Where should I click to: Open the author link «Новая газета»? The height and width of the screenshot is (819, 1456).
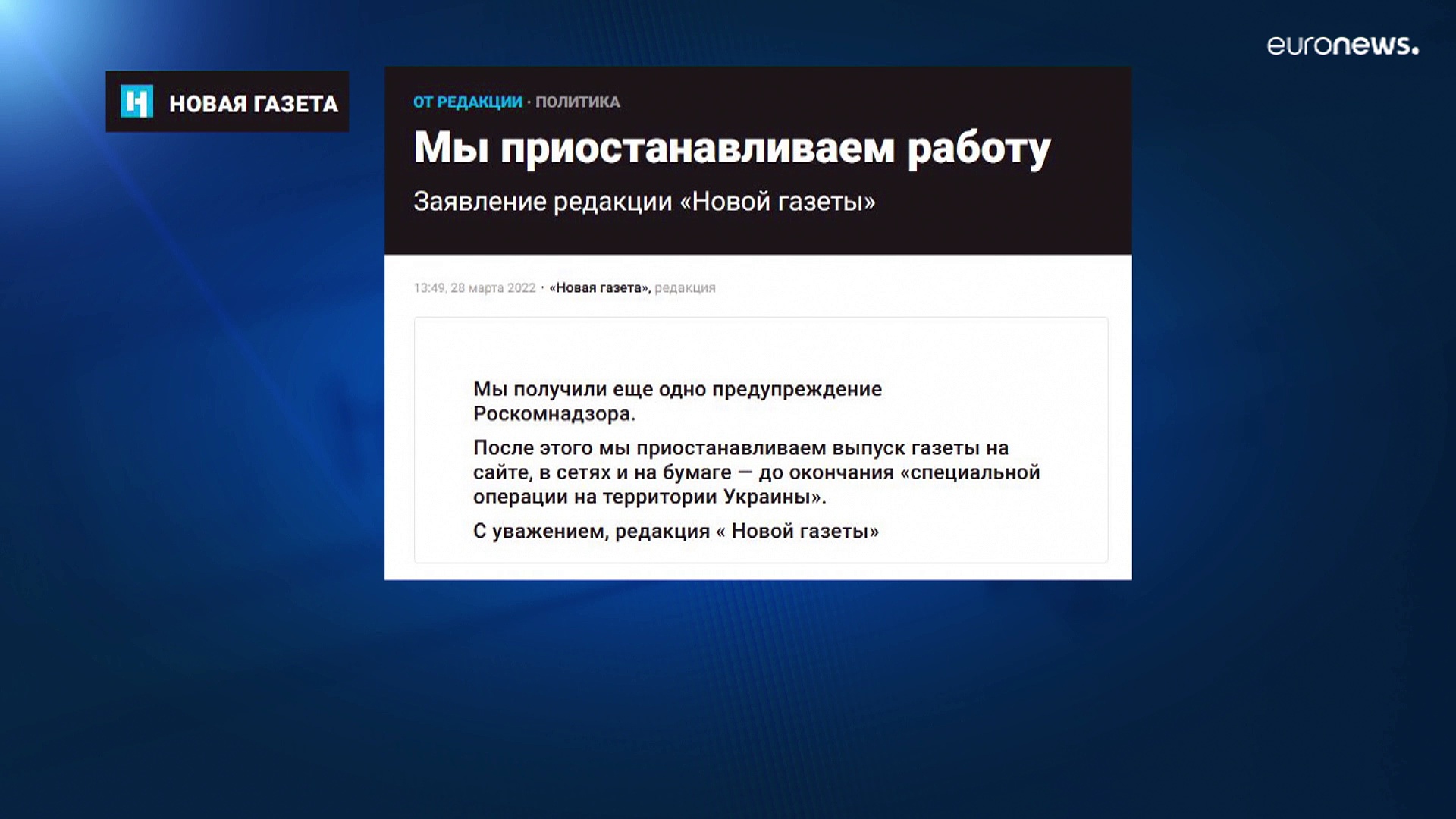pos(600,288)
